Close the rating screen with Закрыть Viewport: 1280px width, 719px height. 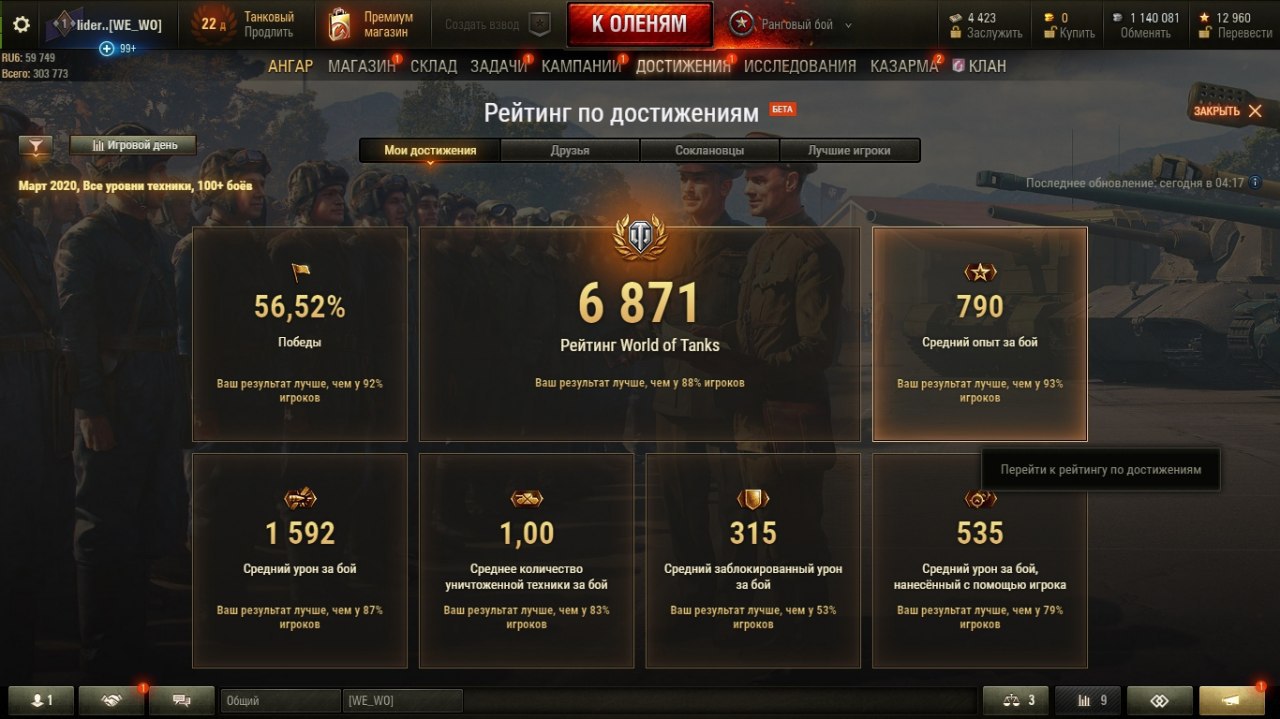click(1228, 111)
